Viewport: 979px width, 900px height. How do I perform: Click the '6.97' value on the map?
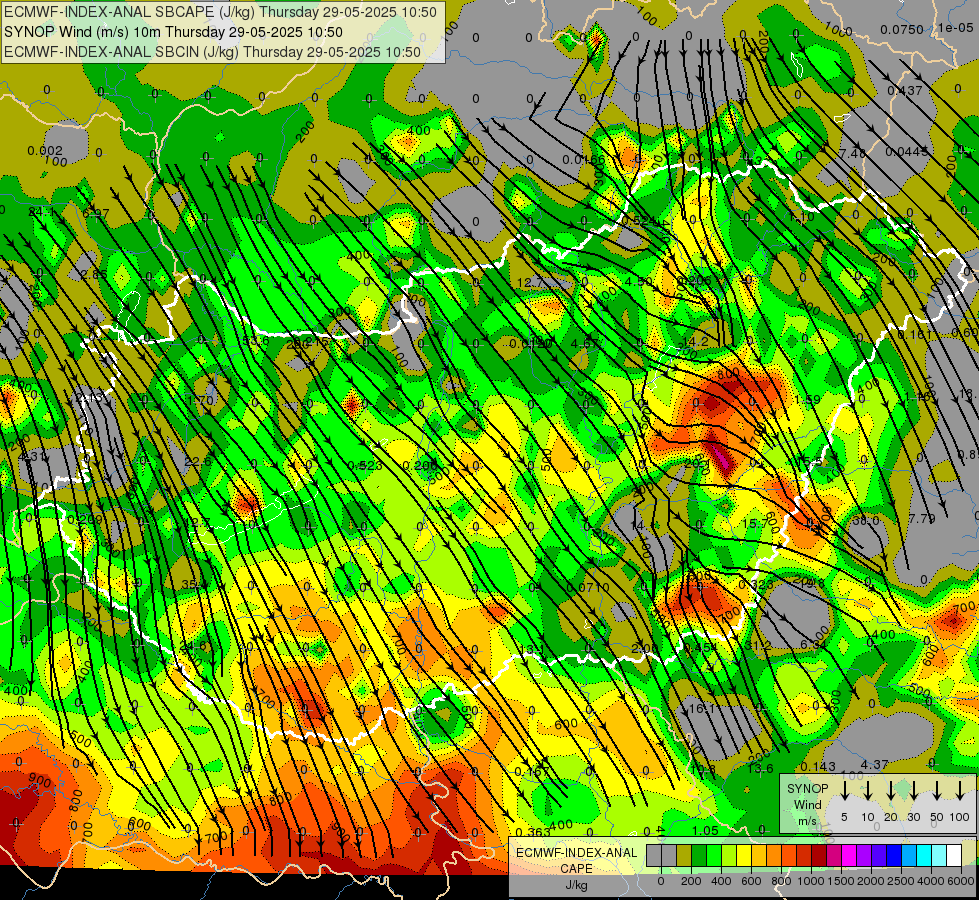tap(96, 214)
